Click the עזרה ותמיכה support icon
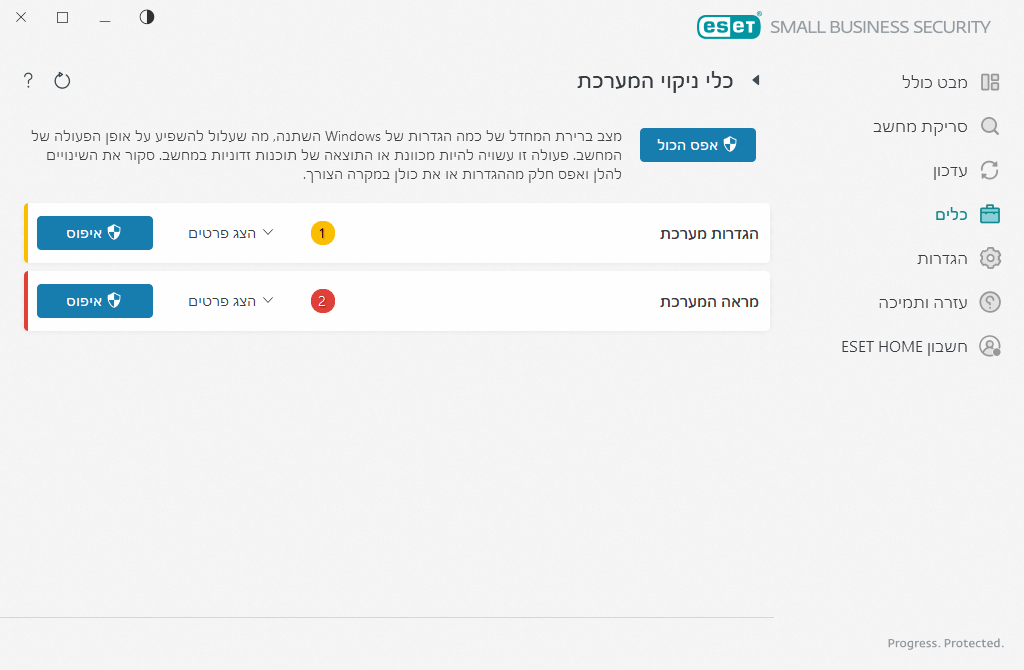The width and height of the screenshot is (1024, 670). (x=990, y=302)
